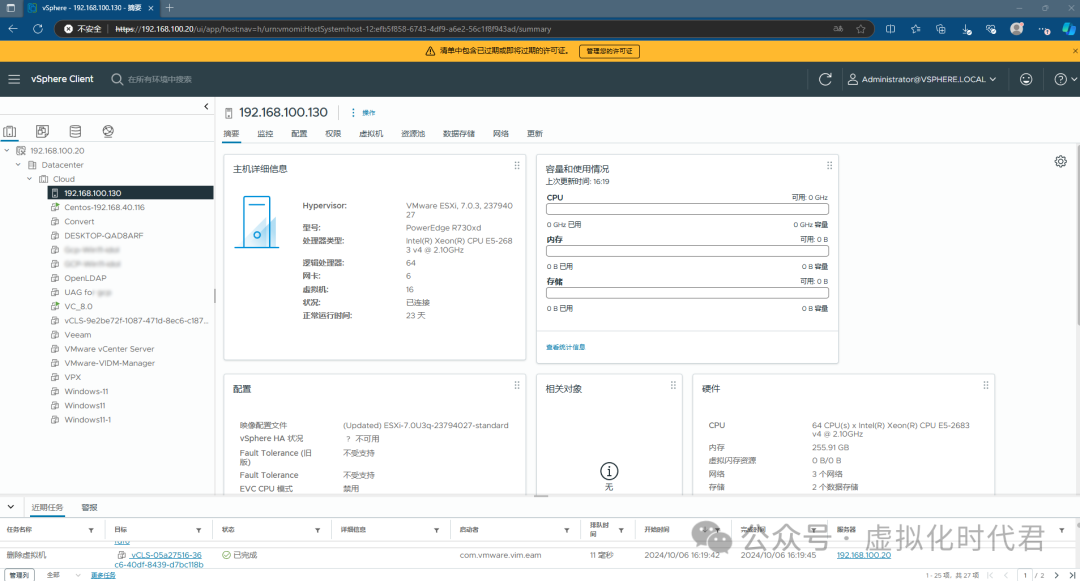The height and width of the screenshot is (581, 1080).
Task: Open the 配置 tab
Action: [299, 134]
